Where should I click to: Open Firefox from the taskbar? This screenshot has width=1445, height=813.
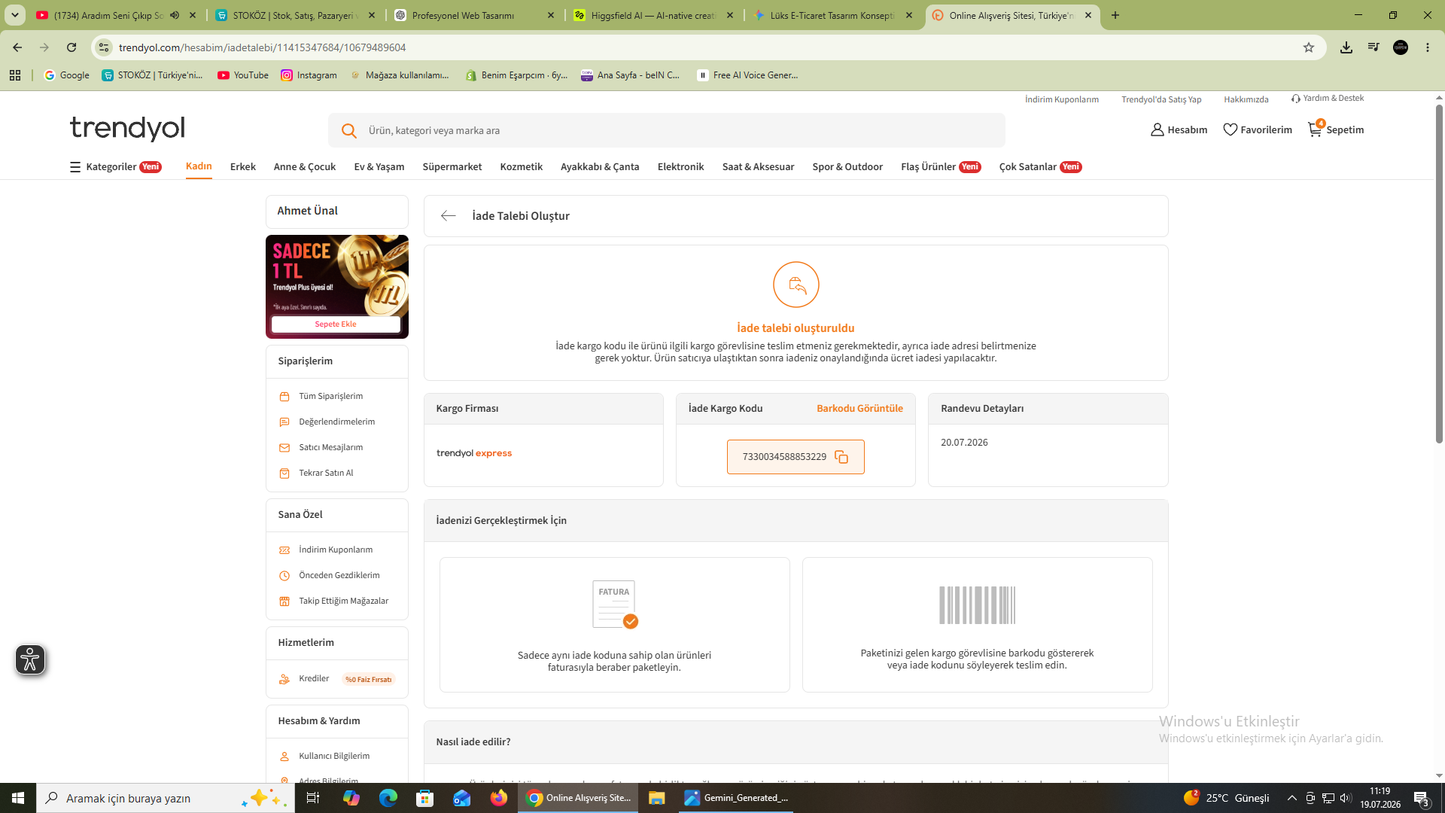(x=499, y=798)
